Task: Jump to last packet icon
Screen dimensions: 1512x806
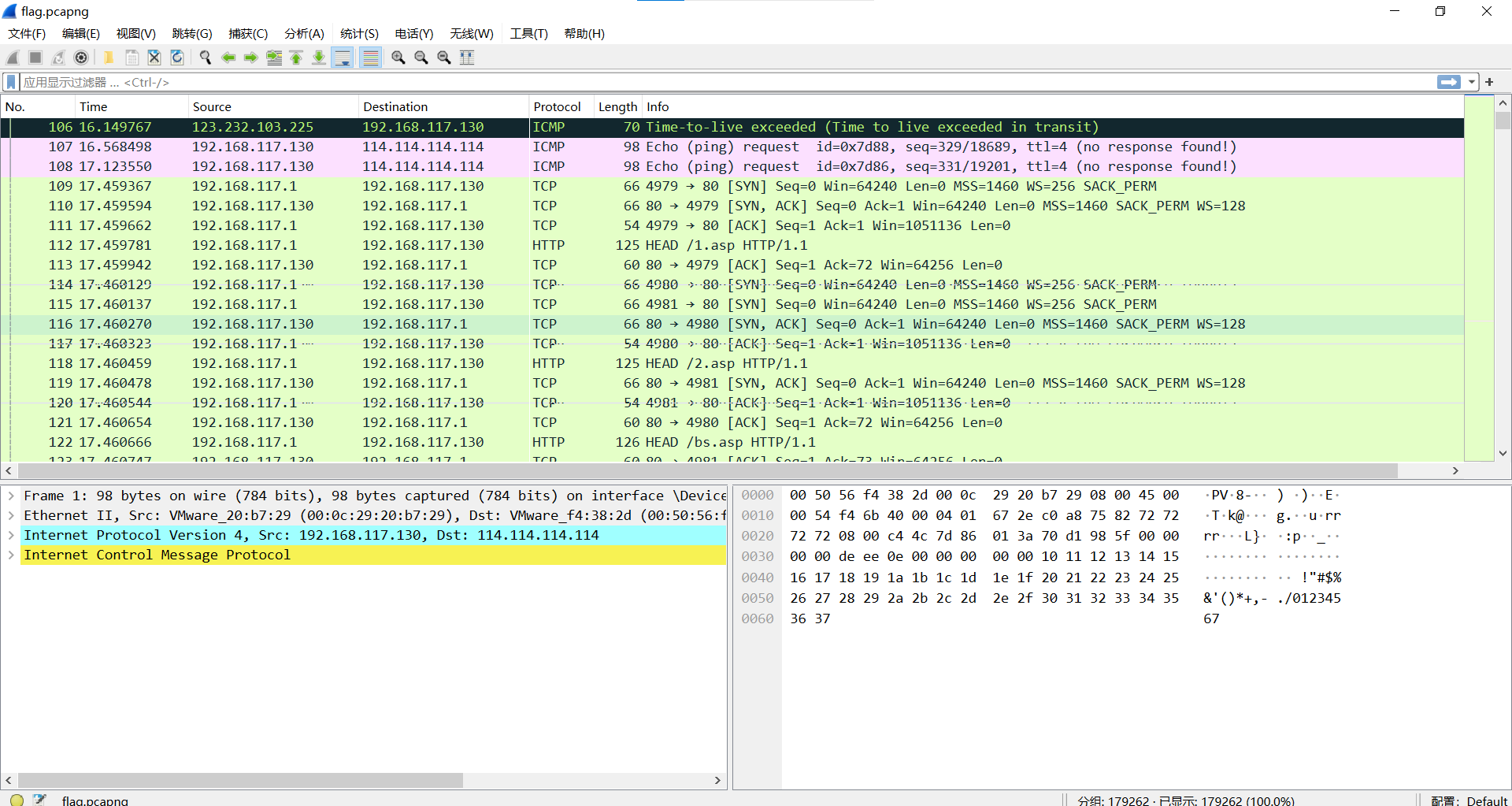Action: tap(319, 58)
